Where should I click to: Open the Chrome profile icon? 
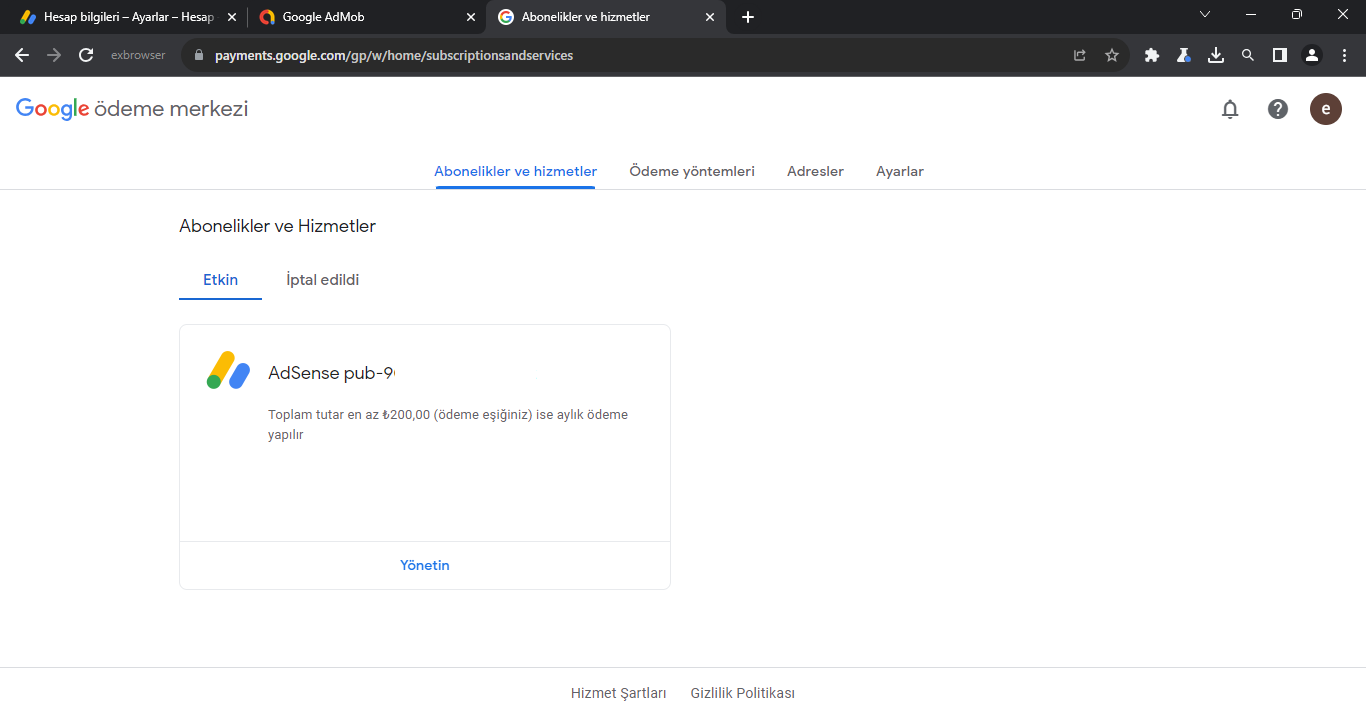tap(1312, 55)
